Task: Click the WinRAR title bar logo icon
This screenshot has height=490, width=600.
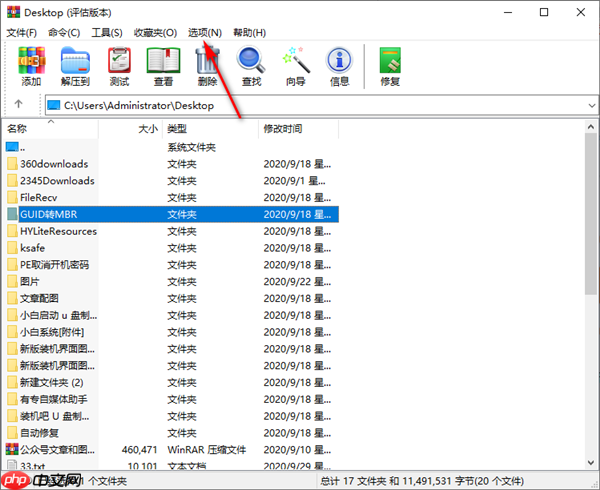Action: point(13,12)
